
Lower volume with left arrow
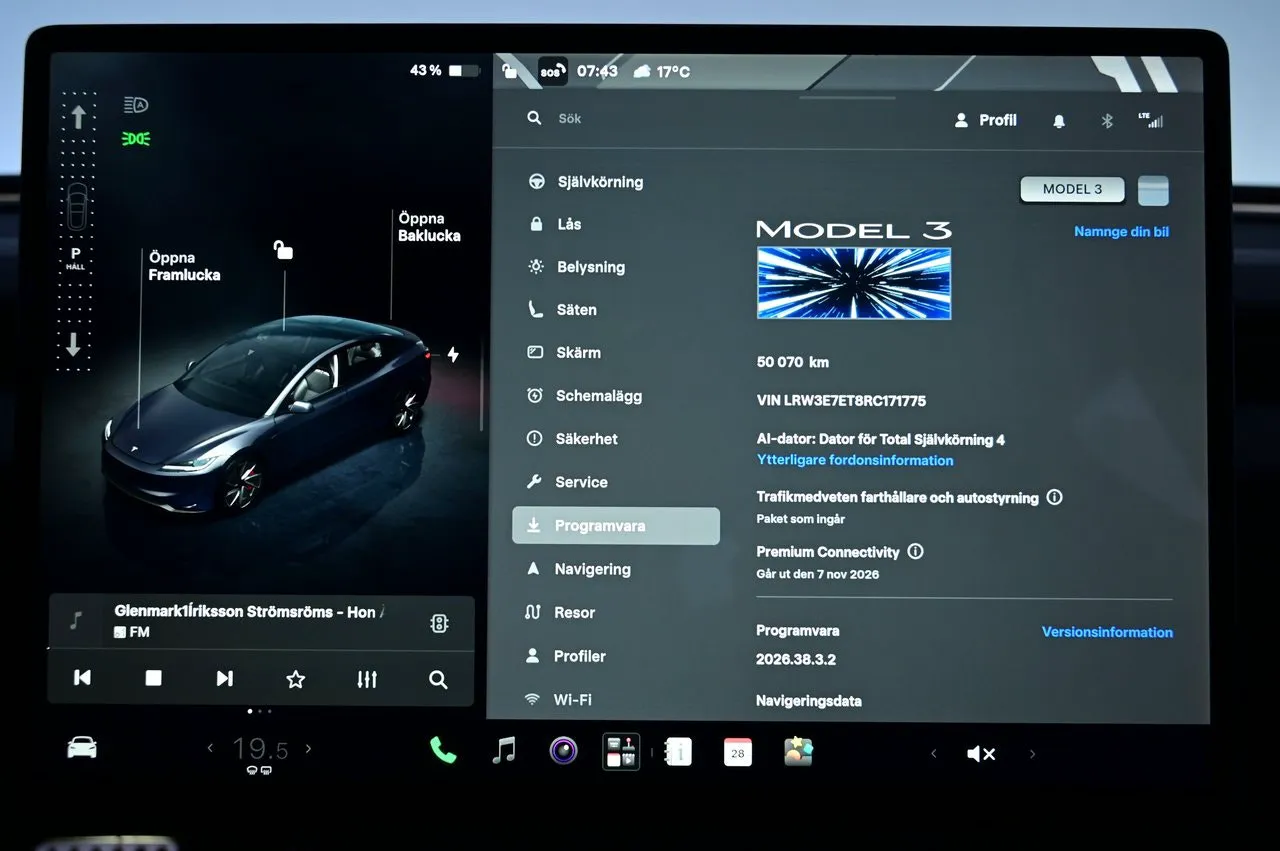pos(934,754)
